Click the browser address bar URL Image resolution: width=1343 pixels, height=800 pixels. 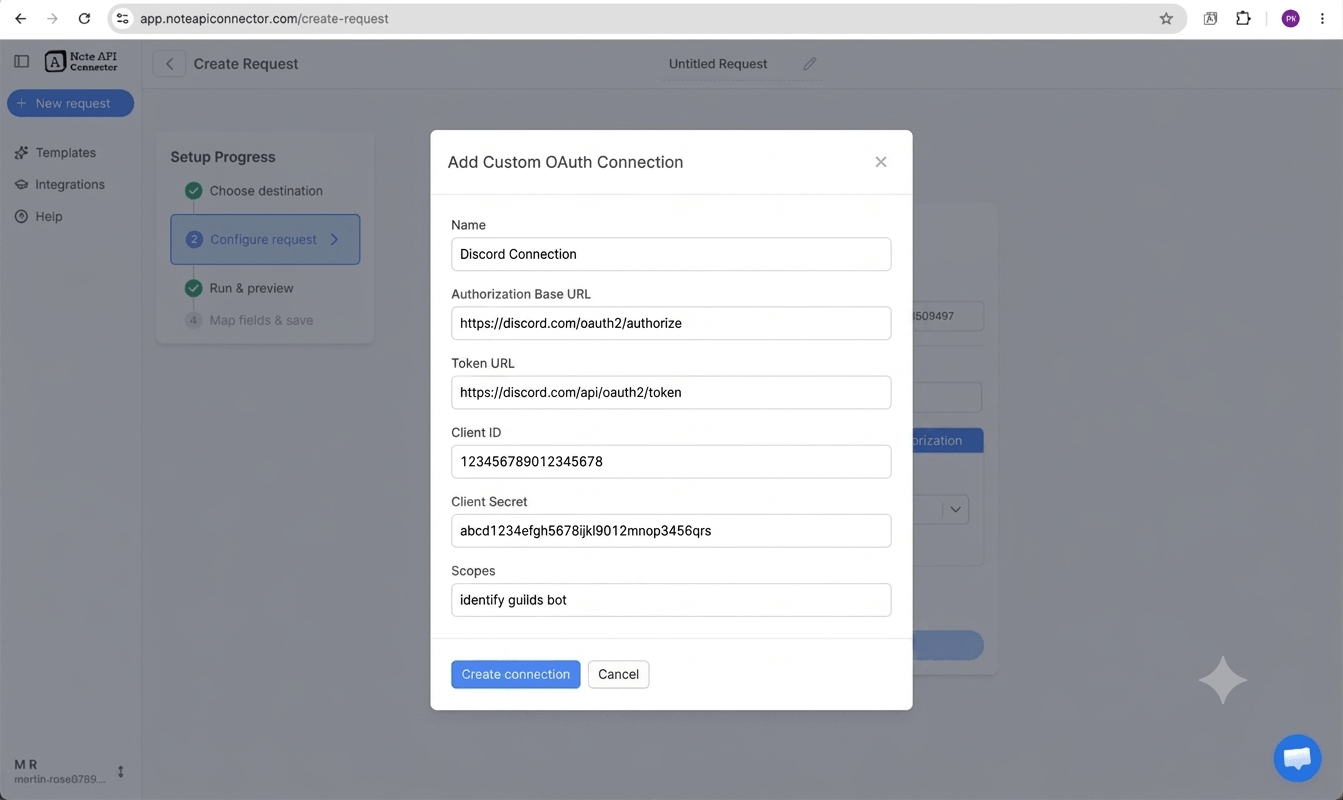click(x=264, y=18)
